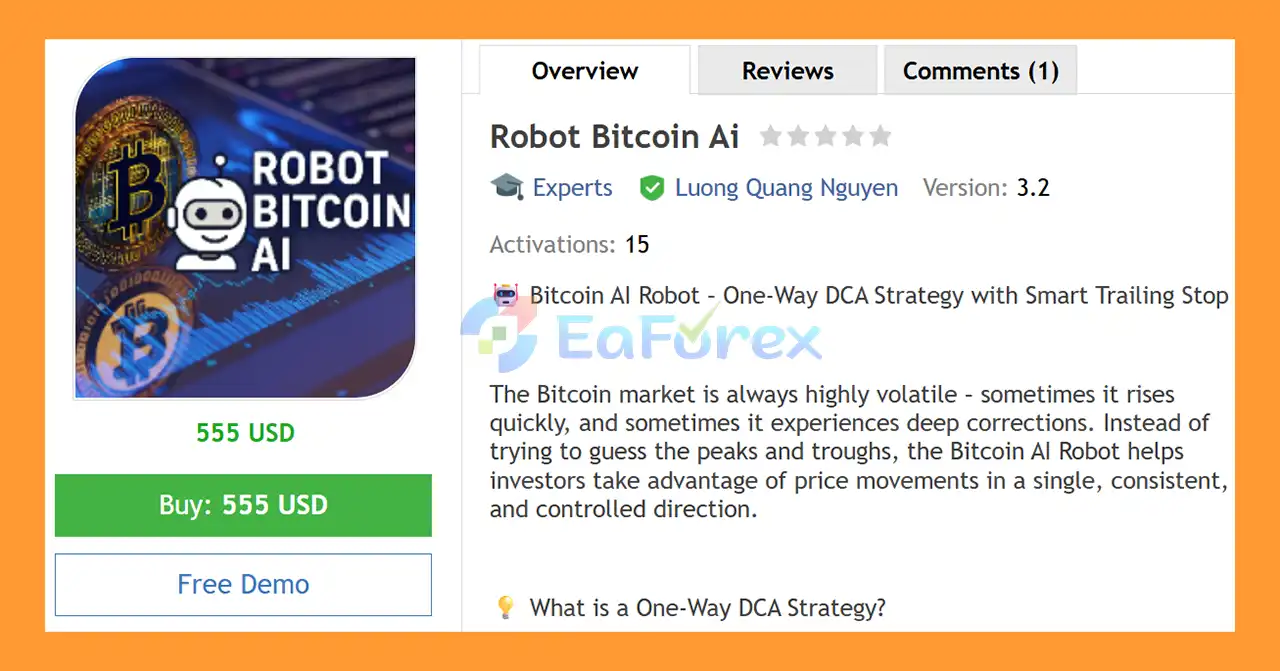Select the middle star to rate three stars
The image size is (1280, 671).
point(825,136)
